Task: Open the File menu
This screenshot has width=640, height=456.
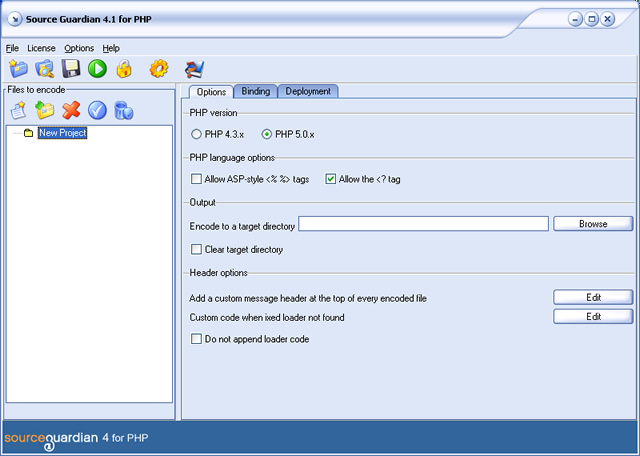Action: click(x=12, y=48)
